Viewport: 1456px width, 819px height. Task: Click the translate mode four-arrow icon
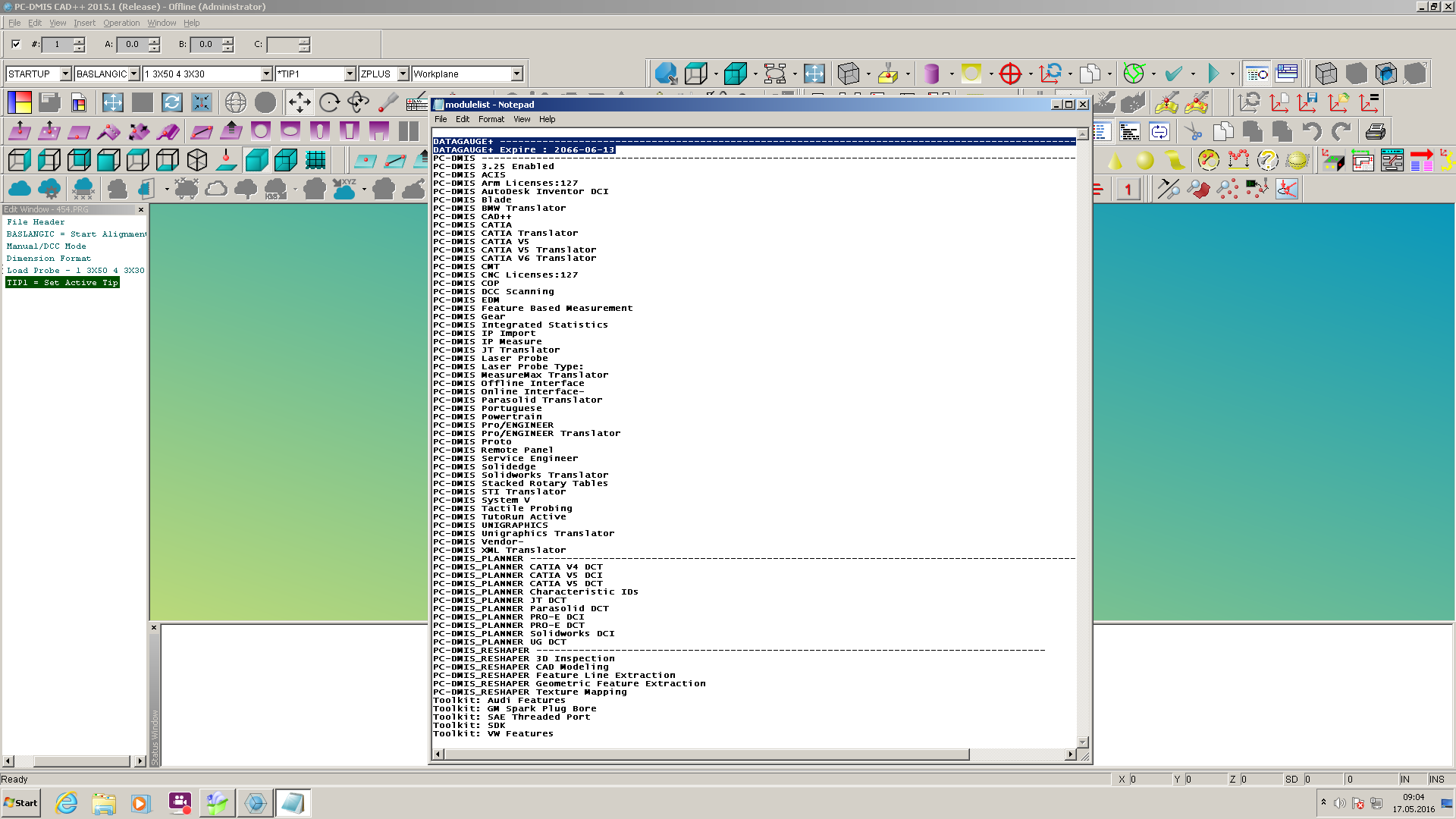pyautogui.click(x=300, y=102)
